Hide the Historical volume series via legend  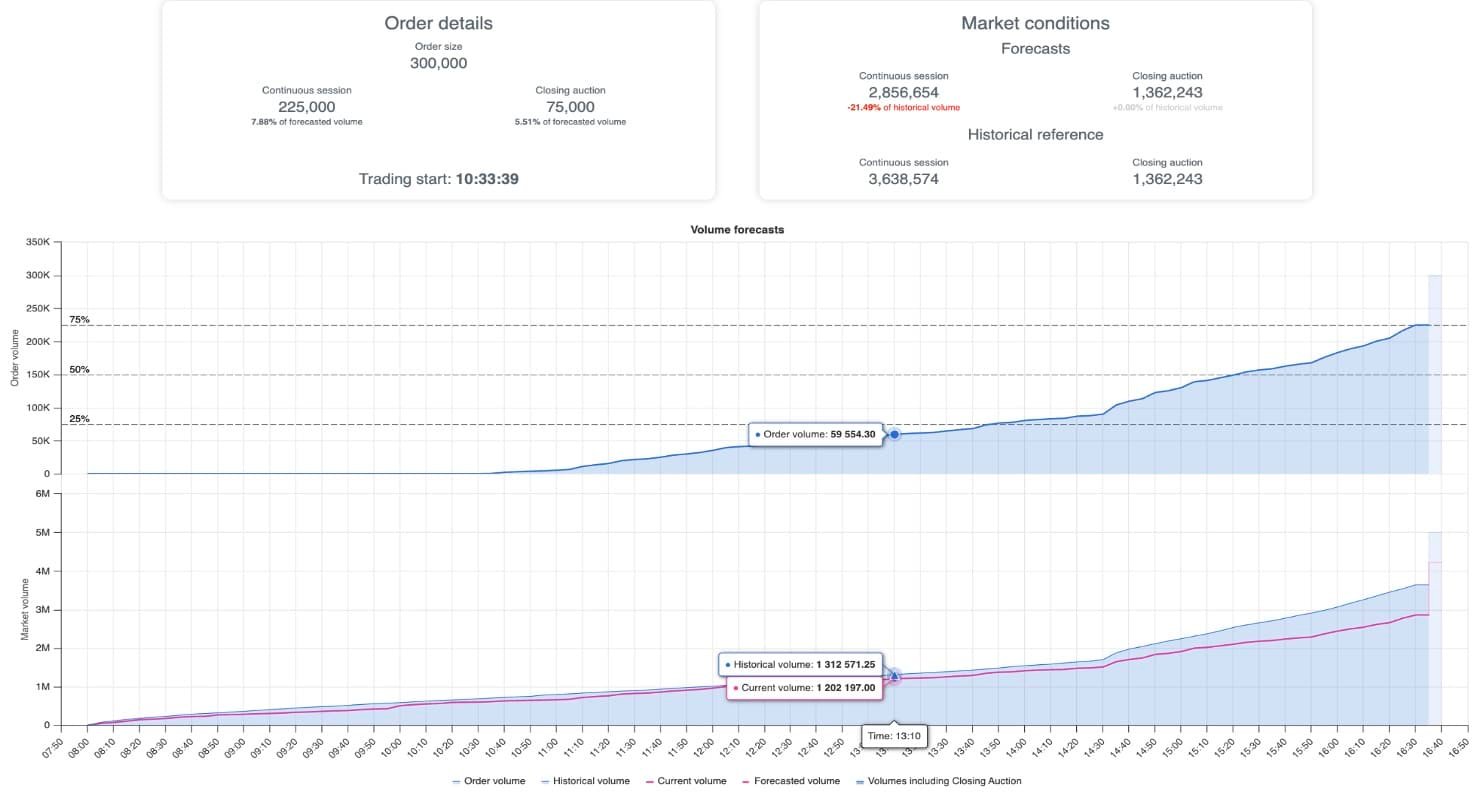(586, 781)
